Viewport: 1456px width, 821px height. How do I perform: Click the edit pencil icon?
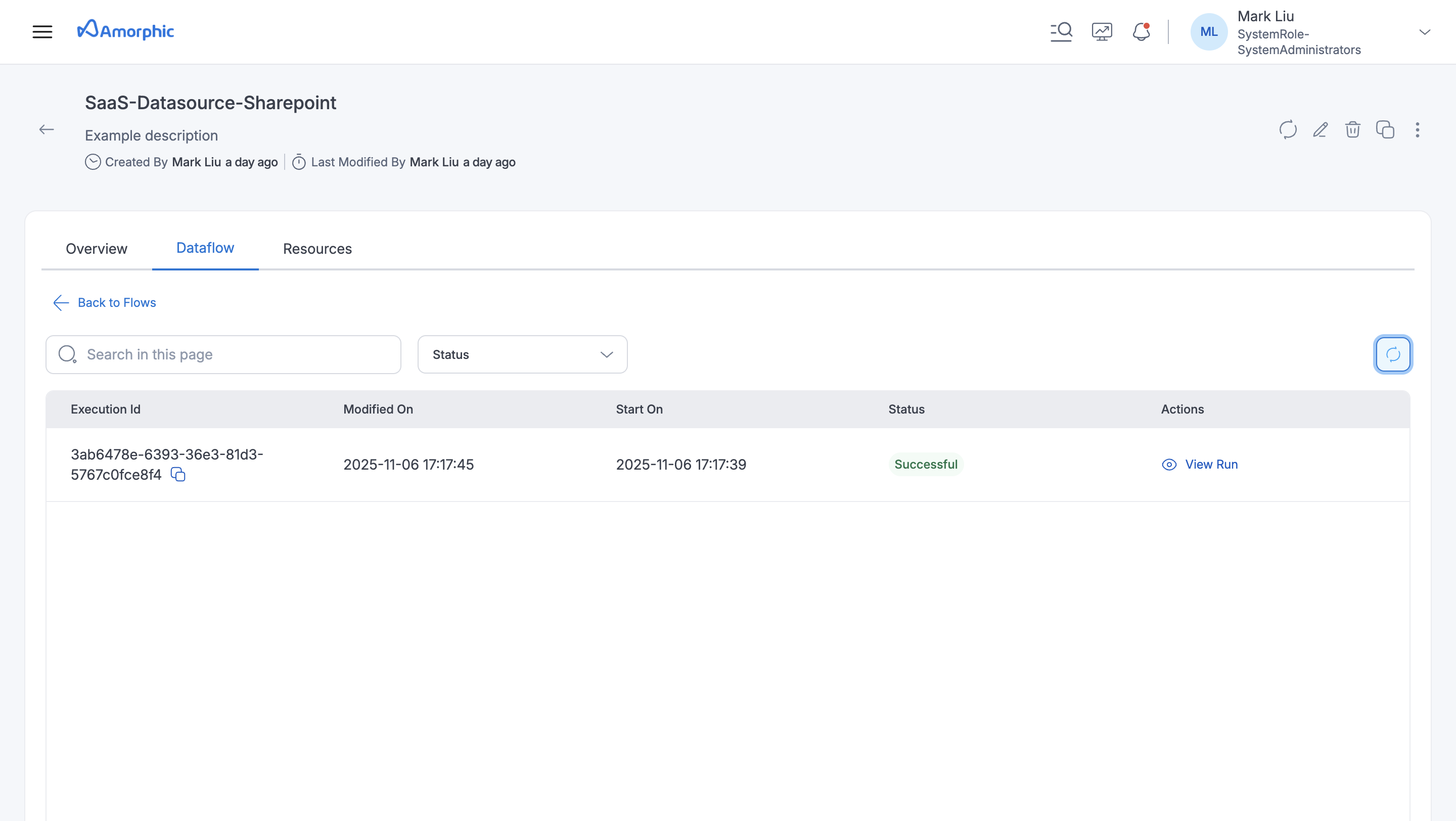[1321, 130]
